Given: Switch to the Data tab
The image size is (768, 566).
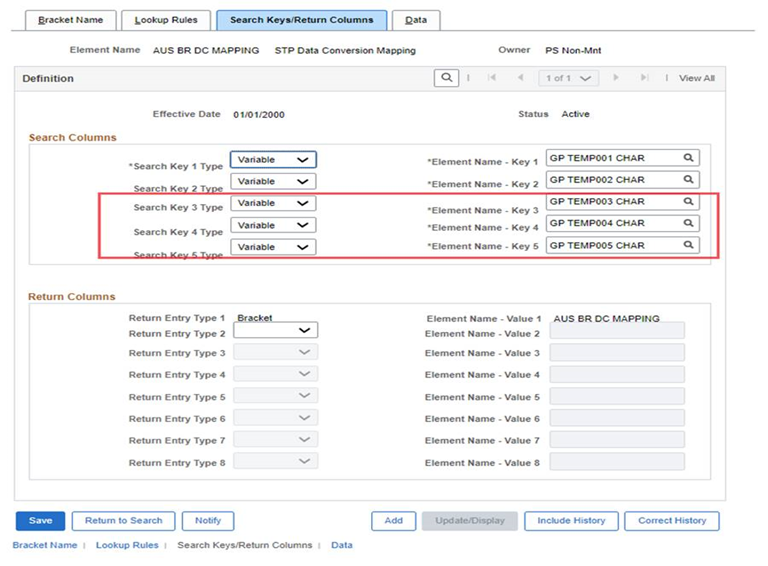Looking at the screenshot, I should (416, 20).
